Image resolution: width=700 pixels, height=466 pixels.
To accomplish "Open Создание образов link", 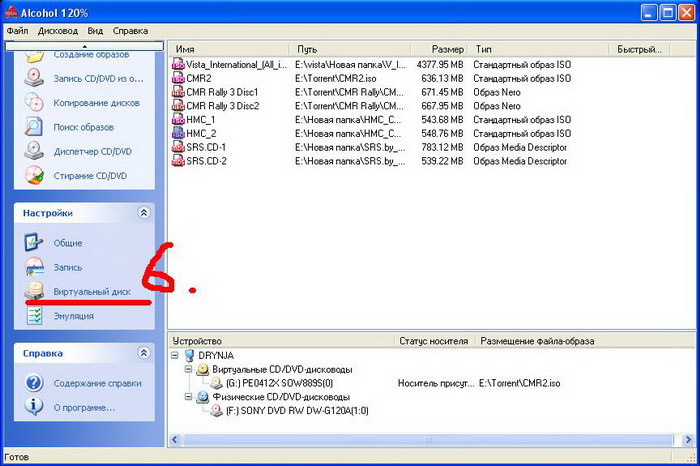I will coord(91,54).
